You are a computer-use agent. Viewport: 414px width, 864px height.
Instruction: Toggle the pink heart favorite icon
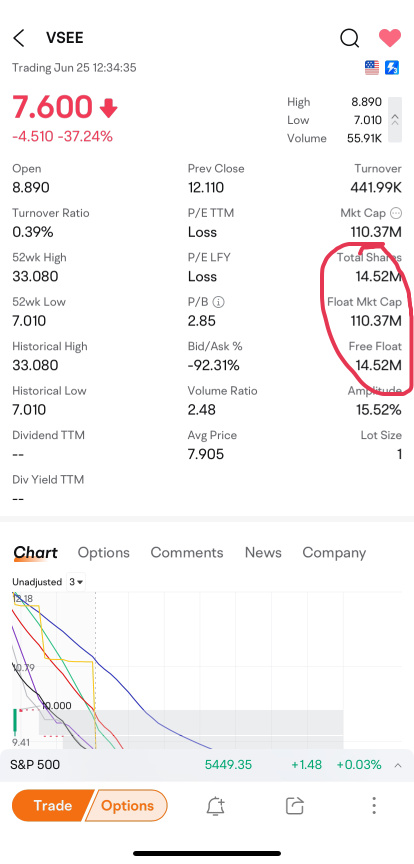(x=390, y=37)
